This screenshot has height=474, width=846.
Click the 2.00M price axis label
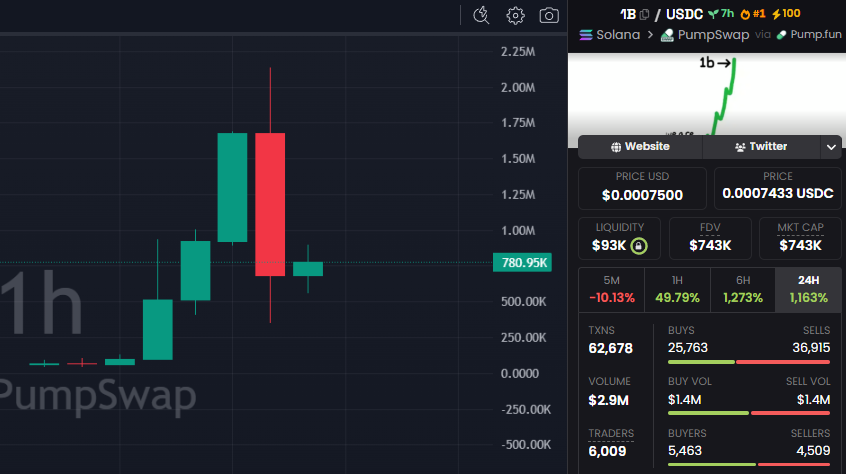[x=518, y=87]
